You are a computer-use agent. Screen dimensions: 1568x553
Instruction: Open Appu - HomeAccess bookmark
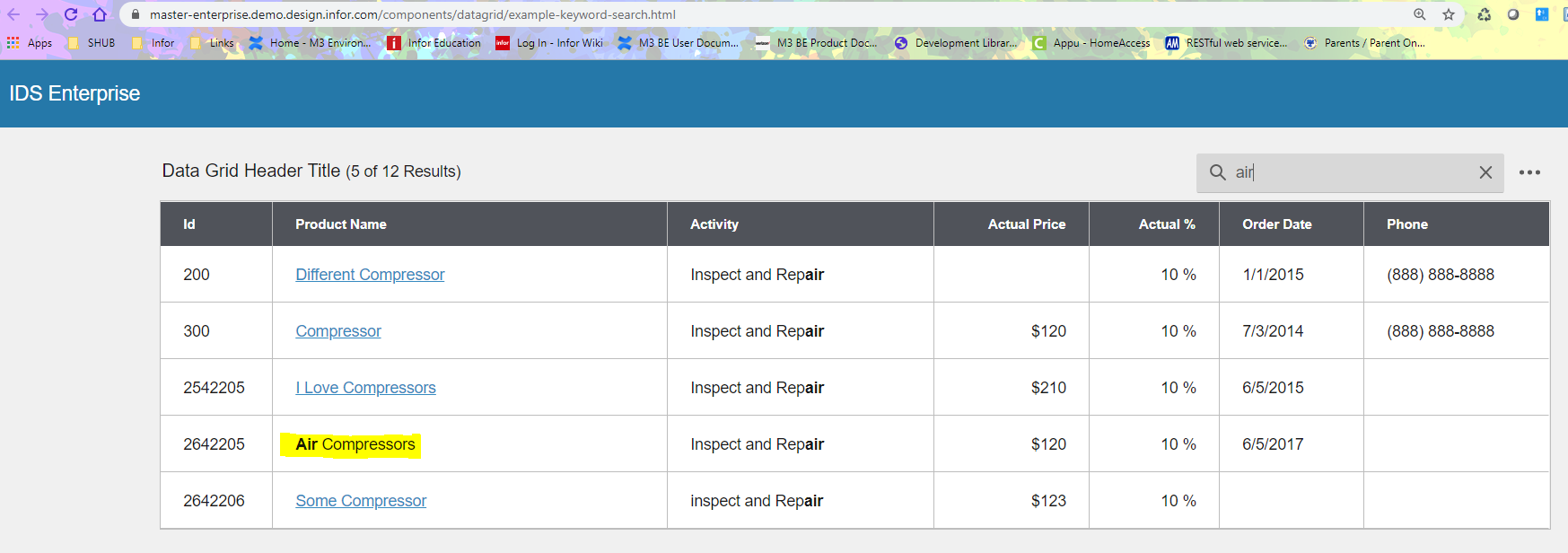(1091, 43)
